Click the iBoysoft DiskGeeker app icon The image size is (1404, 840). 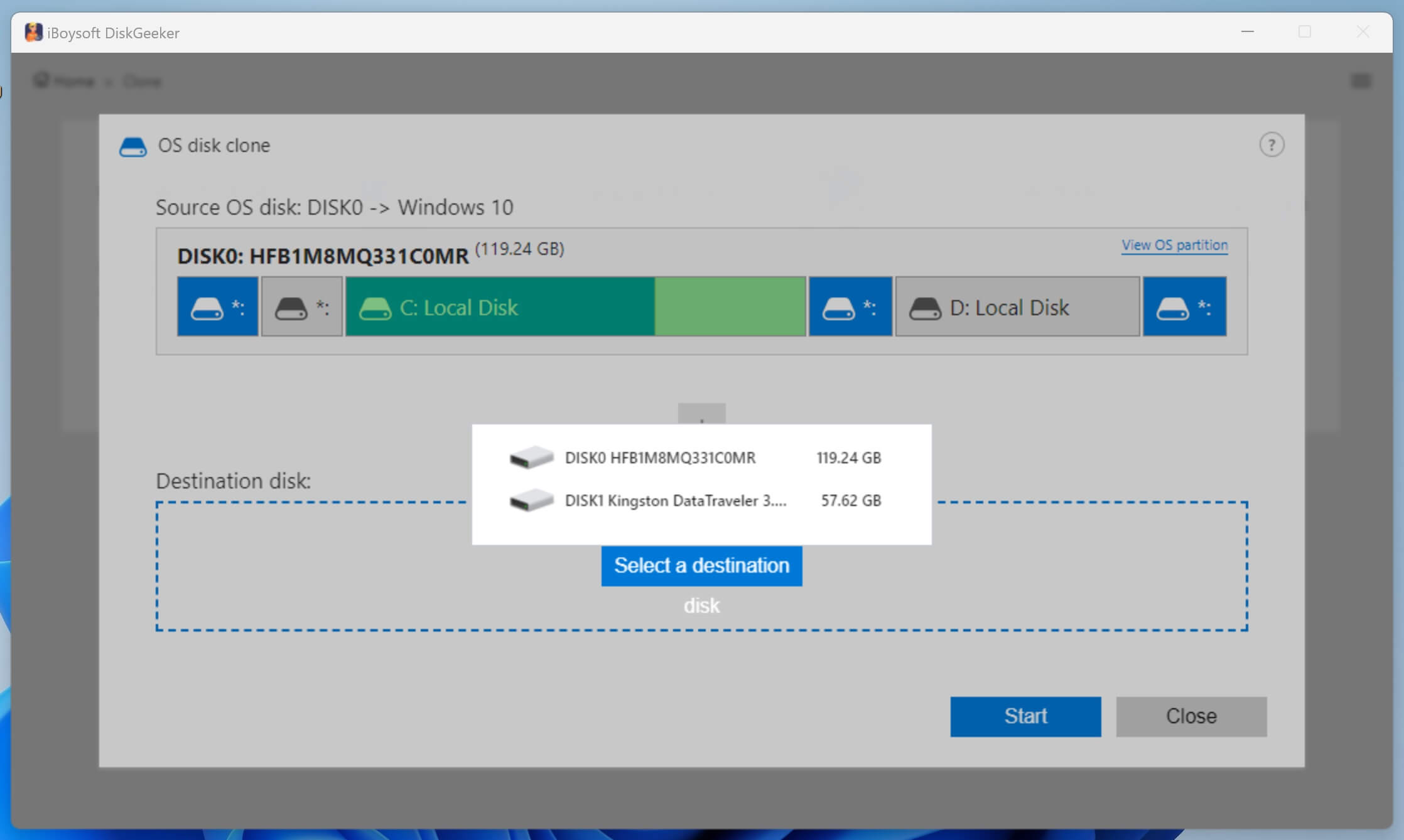coord(33,32)
